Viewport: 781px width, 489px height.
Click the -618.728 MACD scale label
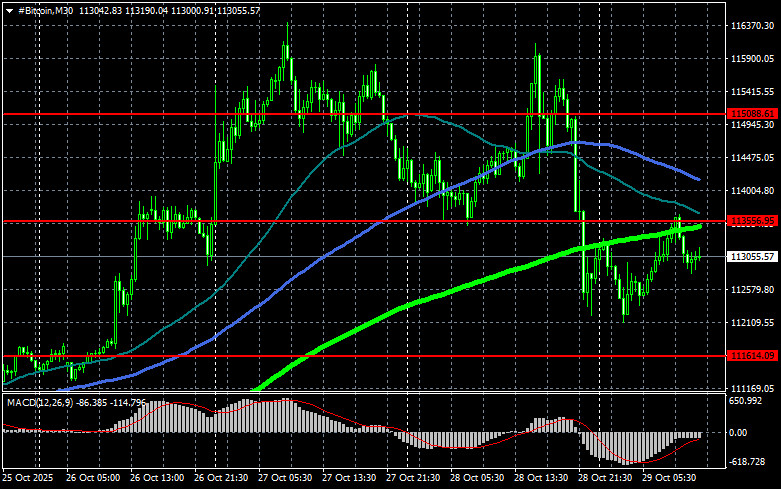point(747,462)
